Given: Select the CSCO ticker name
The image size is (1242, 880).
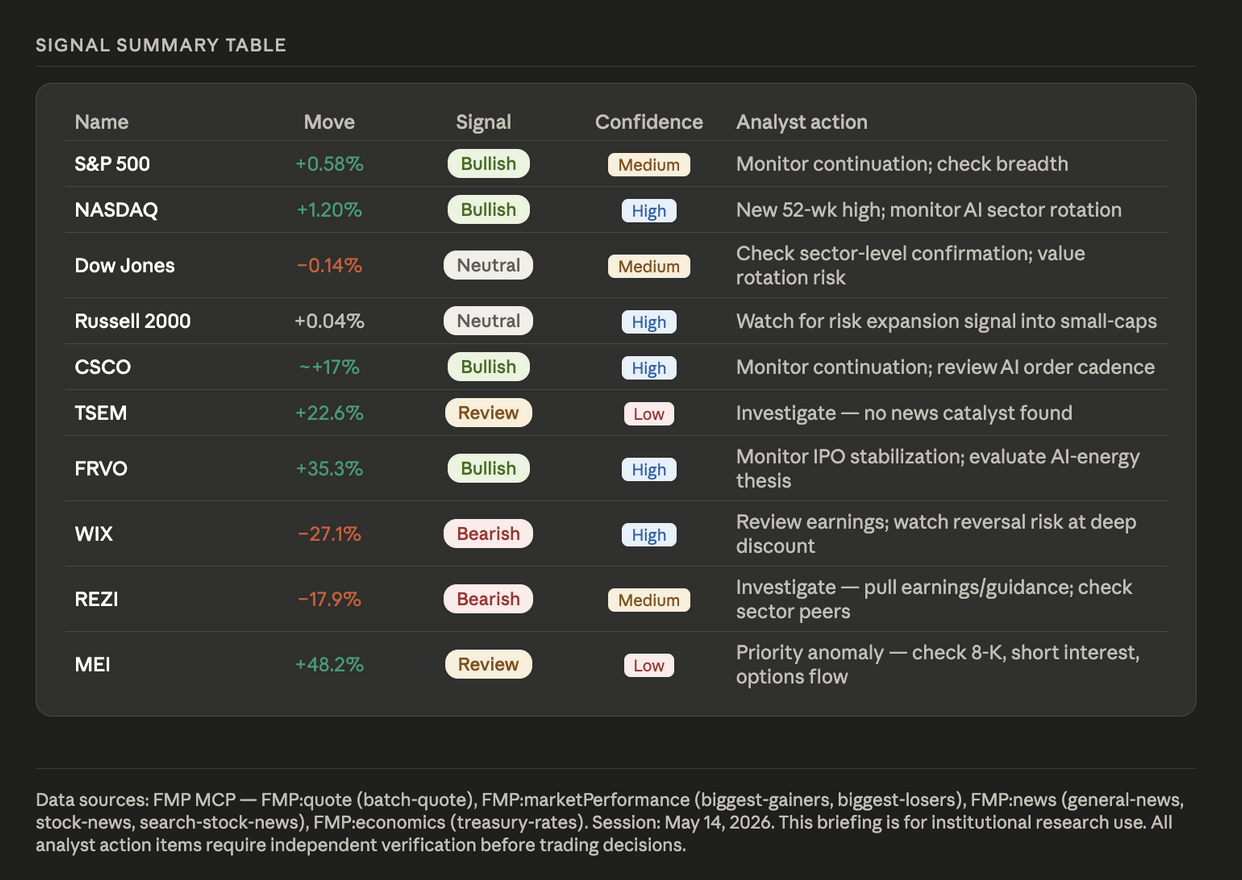Looking at the screenshot, I should point(103,367).
